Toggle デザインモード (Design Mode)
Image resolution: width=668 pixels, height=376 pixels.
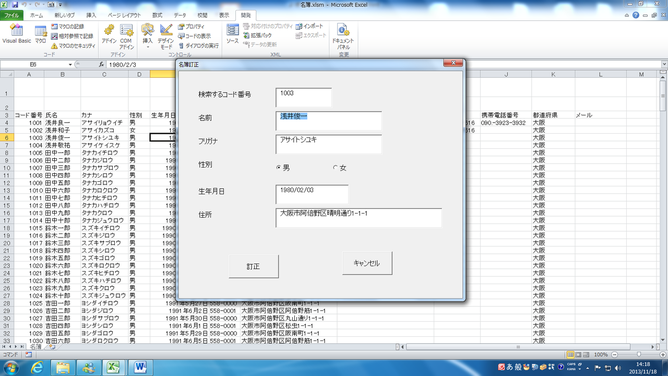tap(165, 36)
